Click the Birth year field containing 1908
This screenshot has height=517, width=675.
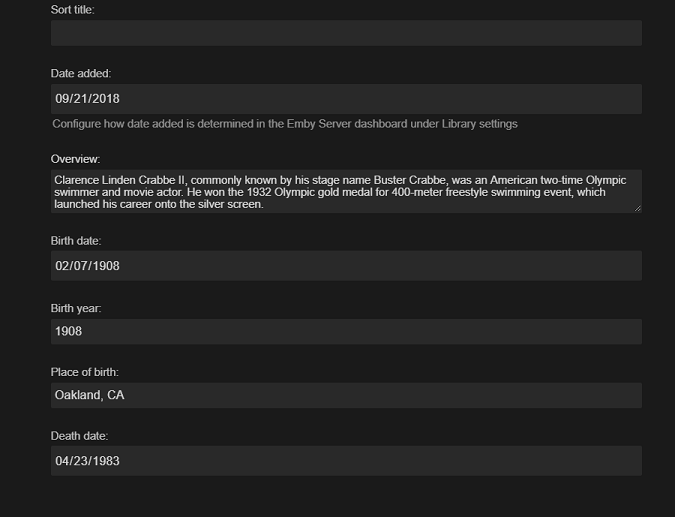click(346, 331)
